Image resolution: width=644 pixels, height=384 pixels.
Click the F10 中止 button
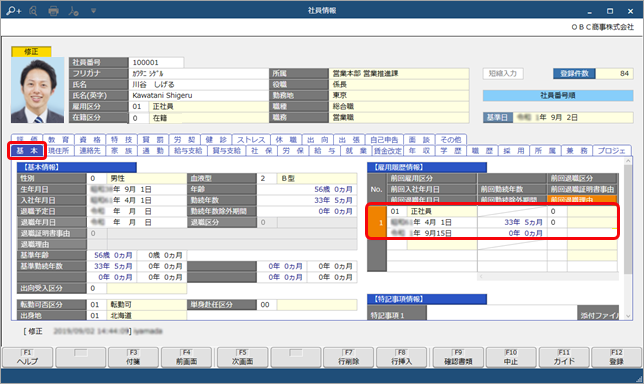(511, 357)
